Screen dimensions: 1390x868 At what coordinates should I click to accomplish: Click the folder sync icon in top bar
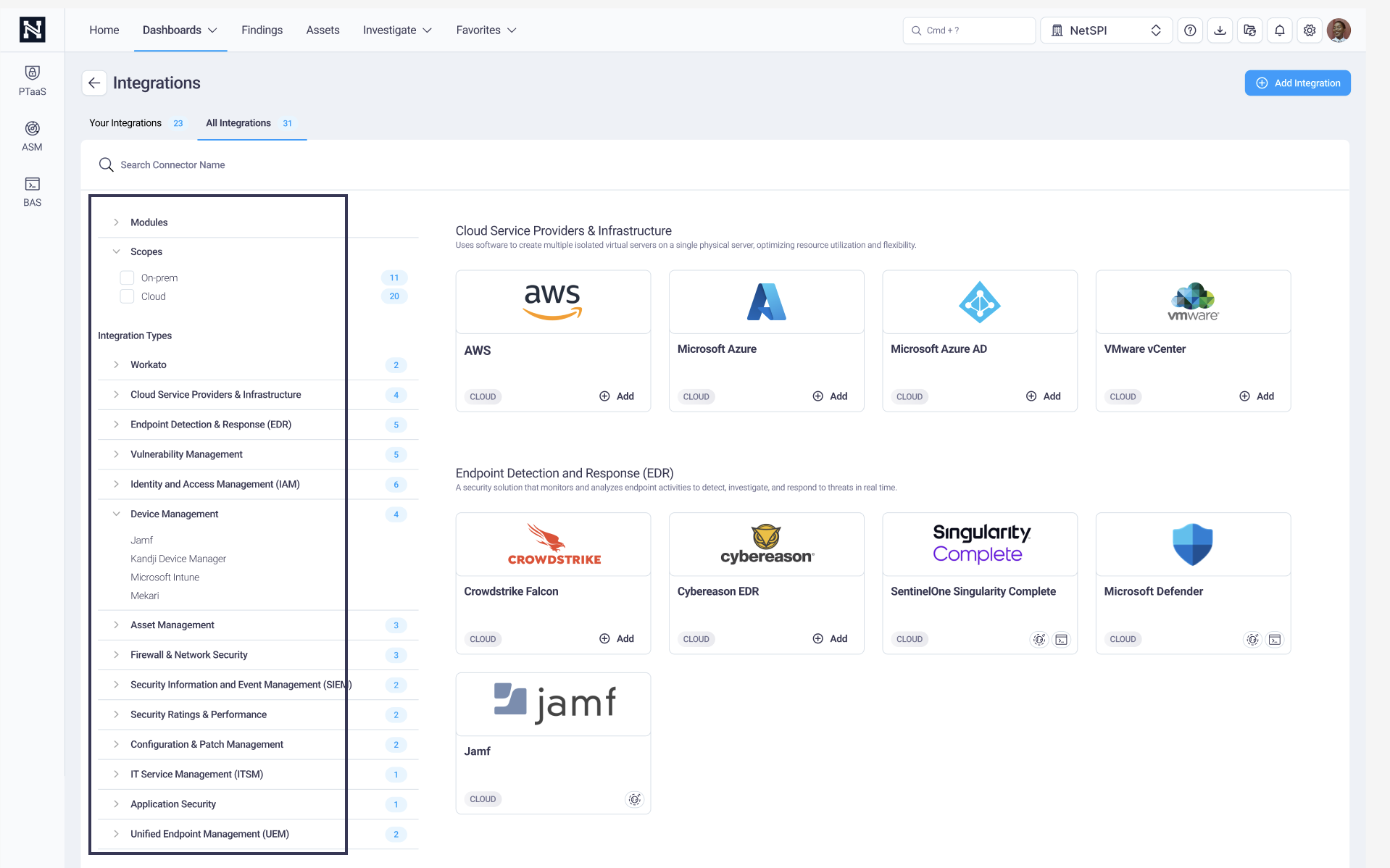click(1250, 30)
